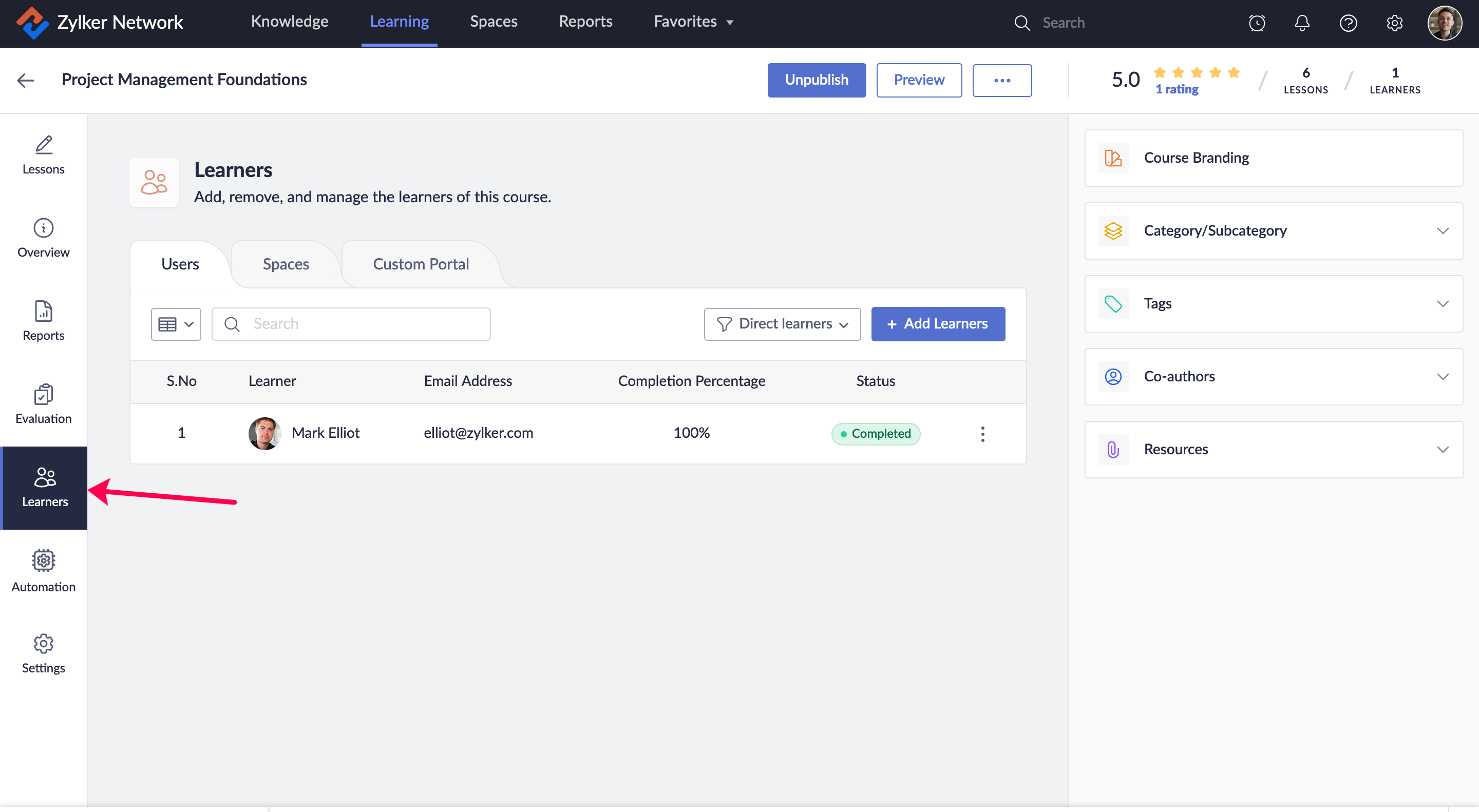Click the Add Learners button
1479x812 pixels.
tap(938, 324)
